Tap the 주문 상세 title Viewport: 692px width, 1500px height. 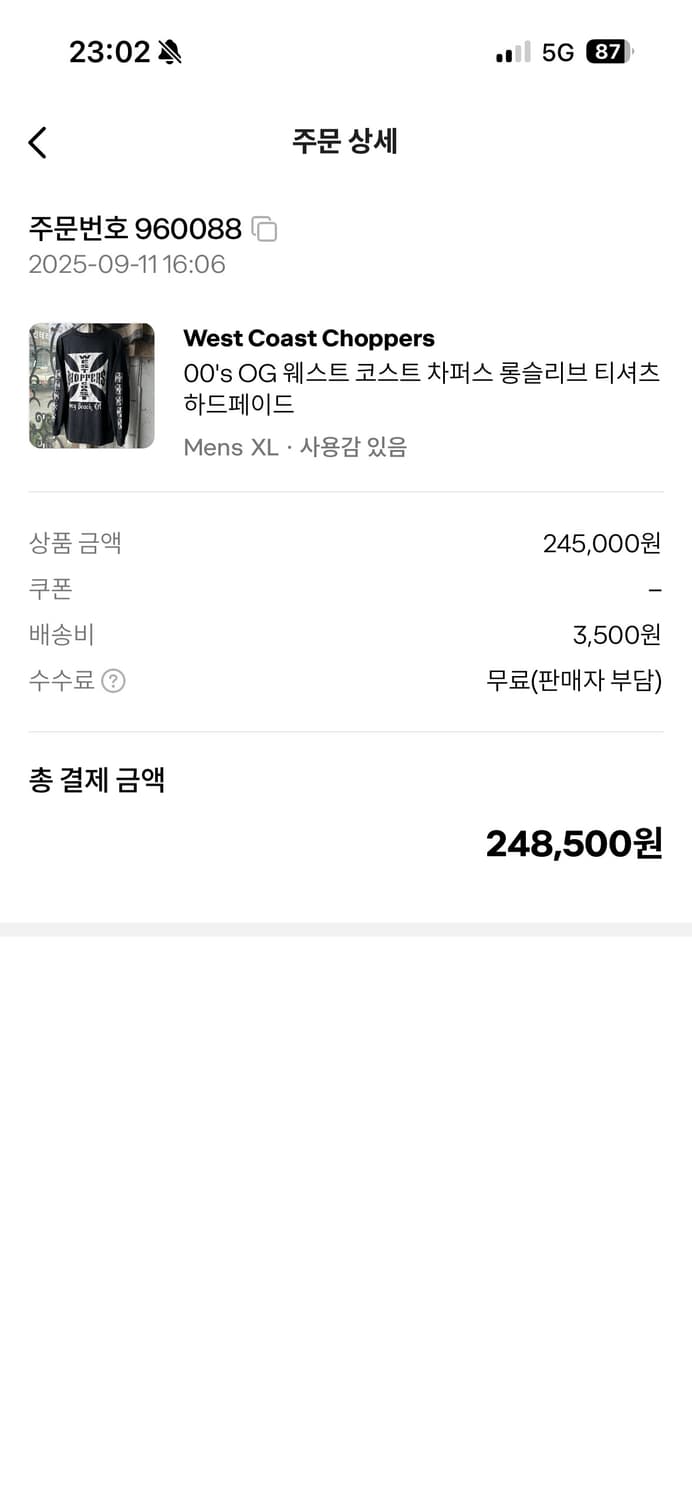[x=346, y=142]
